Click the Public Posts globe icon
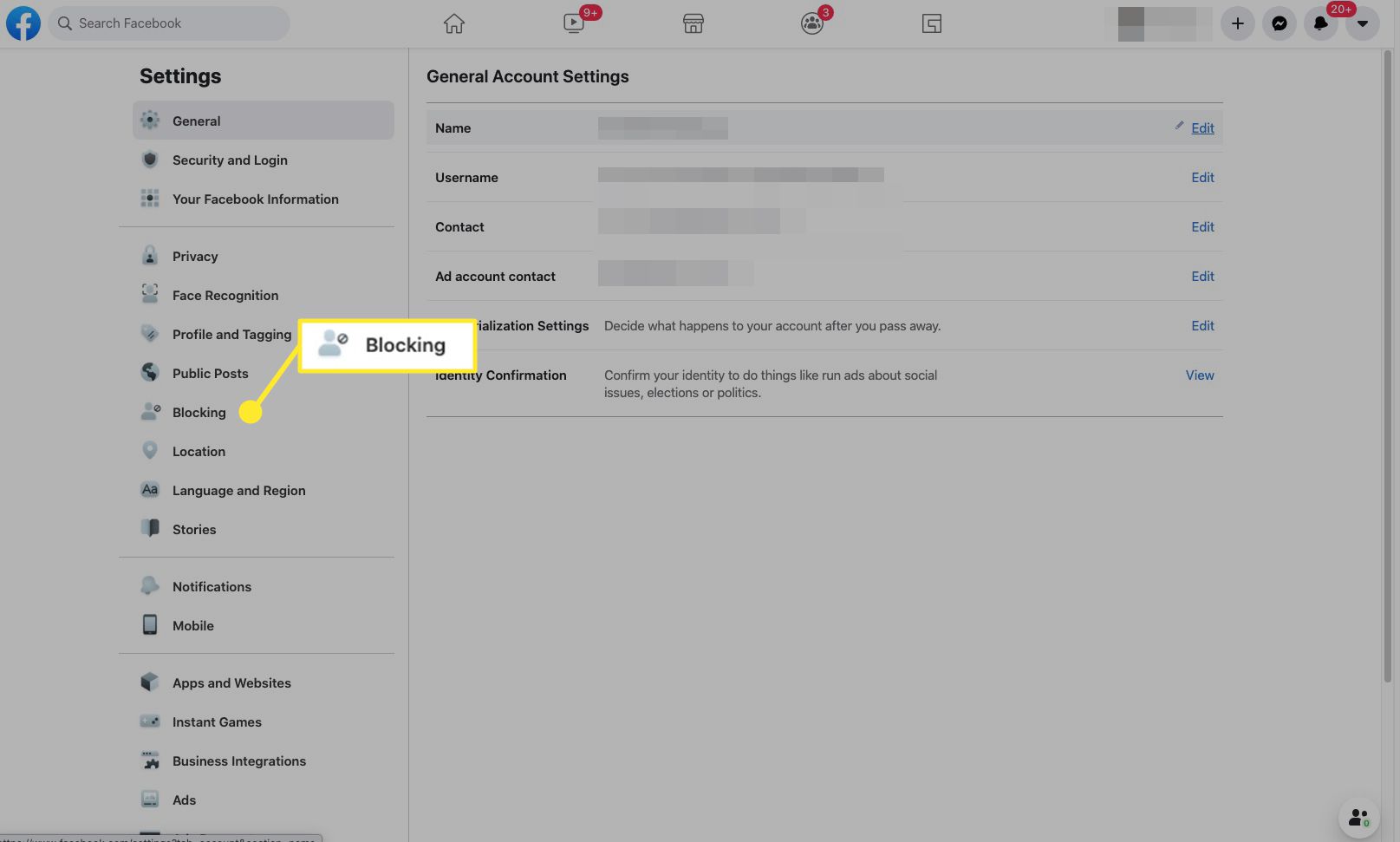Image resolution: width=1400 pixels, height=842 pixels. 150,373
